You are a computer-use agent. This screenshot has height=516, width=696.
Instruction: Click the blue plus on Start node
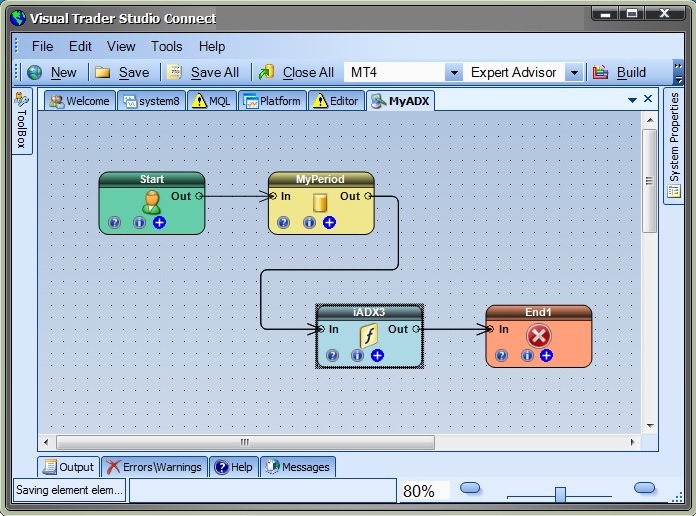click(159, 222)
